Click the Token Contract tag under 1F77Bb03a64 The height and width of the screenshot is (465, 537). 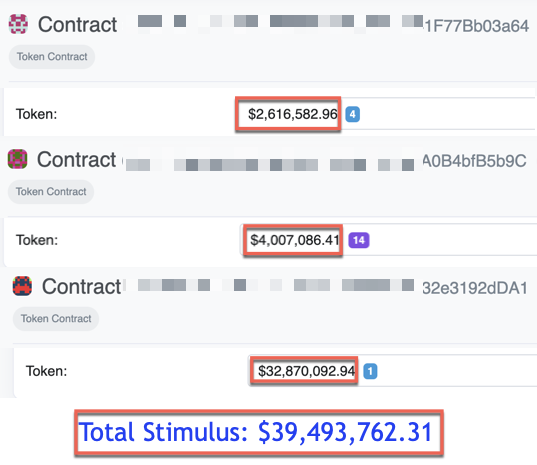(x=52, y=56)
